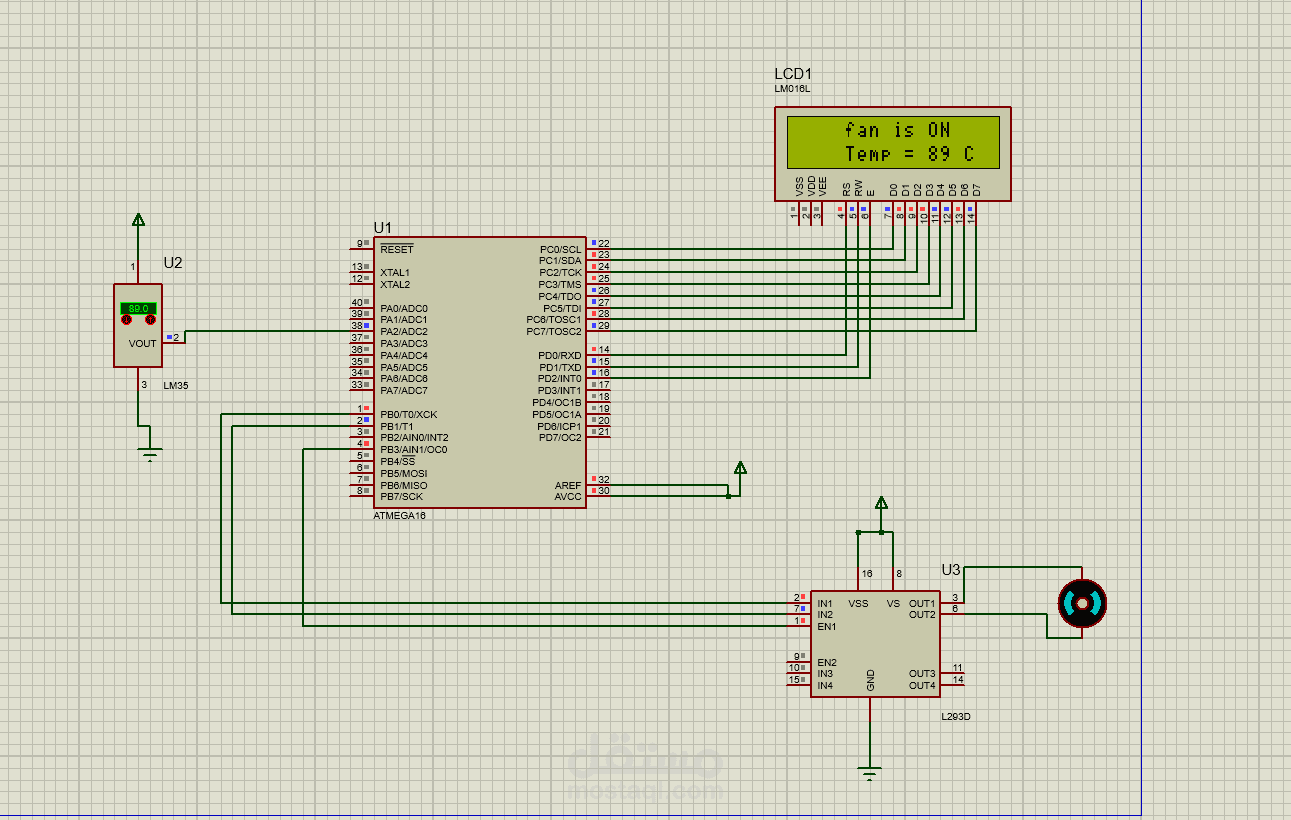Select the GND label on L293D
The height and width of the screenshot is (820, 1291).
coord(870,680)
